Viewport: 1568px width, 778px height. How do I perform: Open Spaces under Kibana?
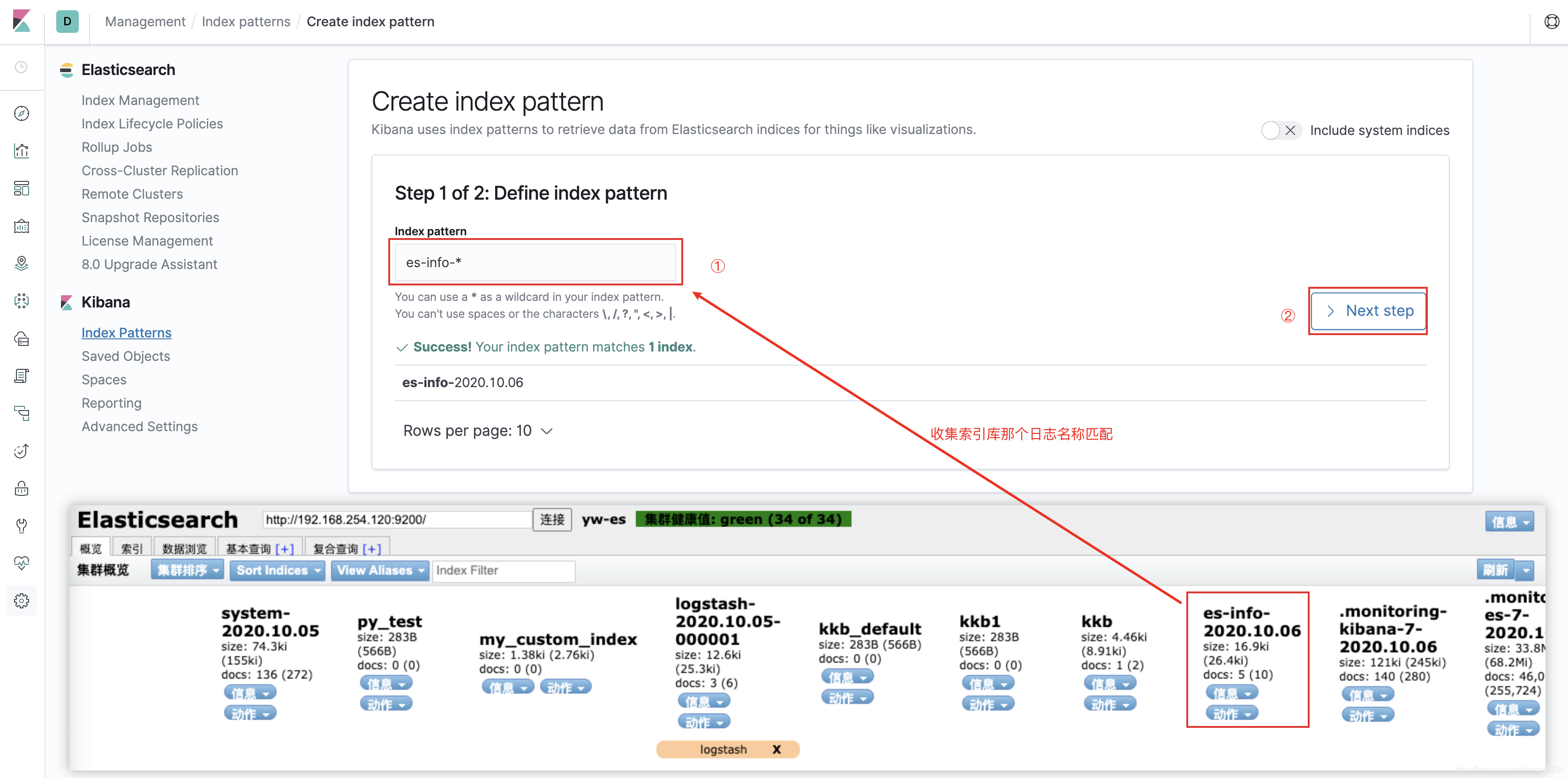click(x=104, y=380)
